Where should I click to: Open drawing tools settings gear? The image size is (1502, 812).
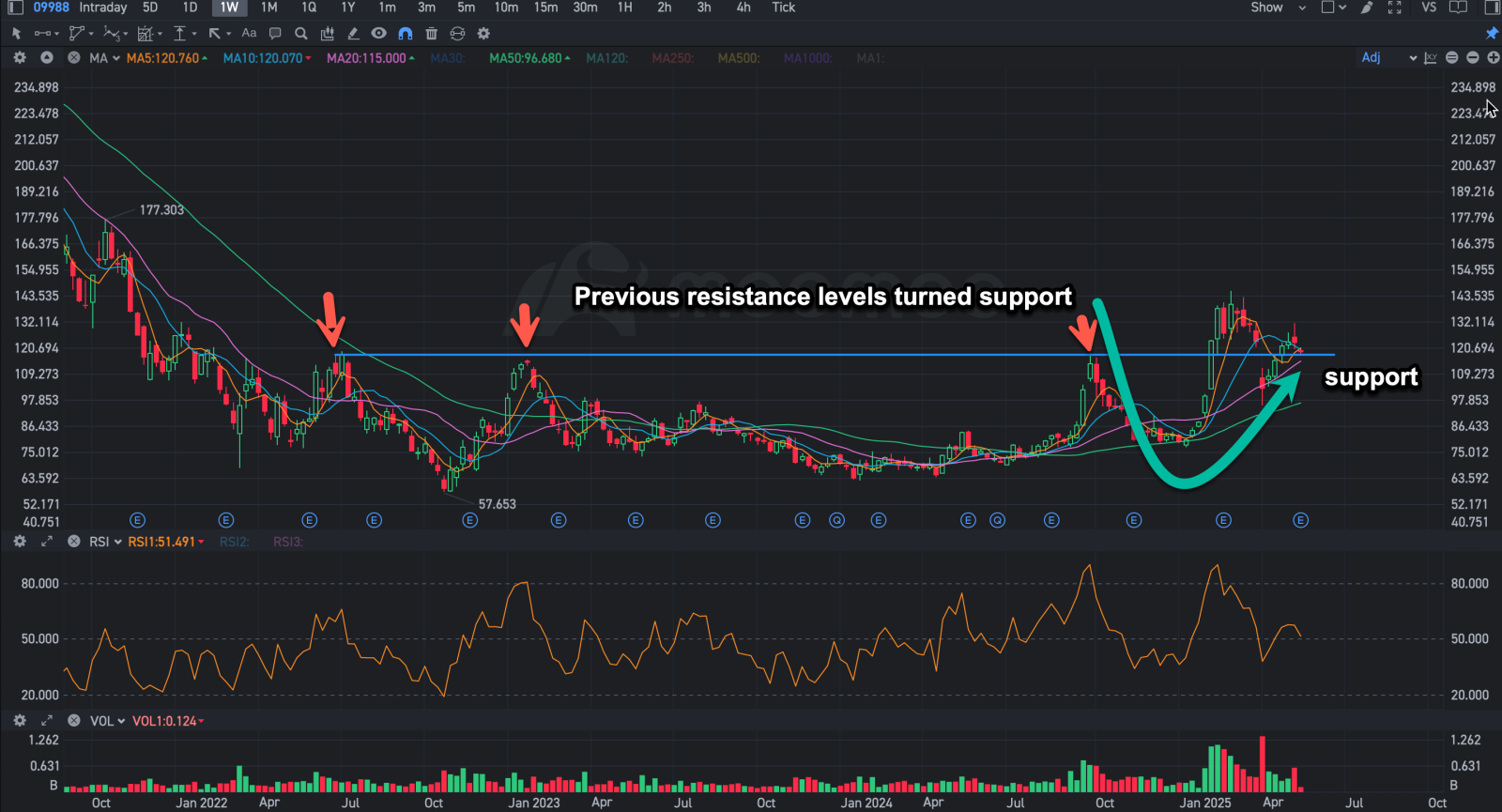[x=483, y=34]
